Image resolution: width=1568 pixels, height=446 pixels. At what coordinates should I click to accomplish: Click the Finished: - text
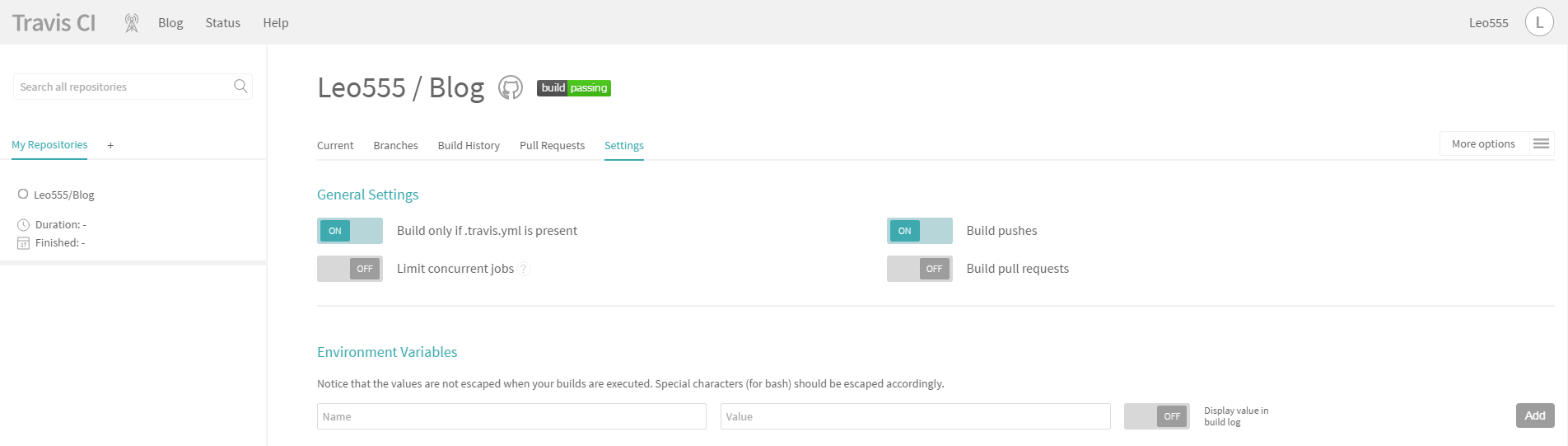click(x=60, y=243)
